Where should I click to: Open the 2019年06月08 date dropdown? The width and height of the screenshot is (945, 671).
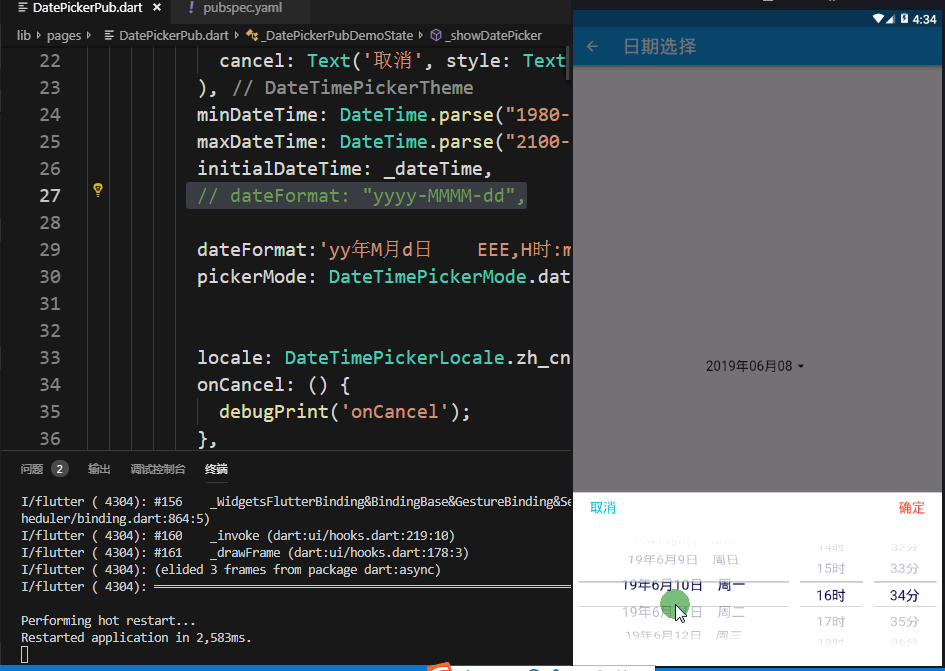[755, 366]
